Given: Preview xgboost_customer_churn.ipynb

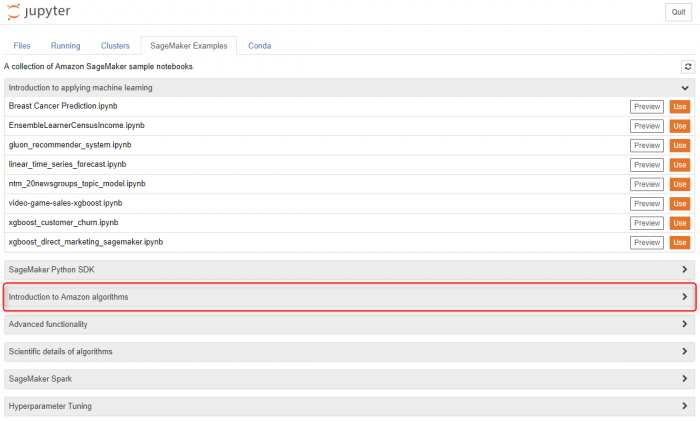Looking at the screenshot, I should pyautogui.click(x=647, y=223).
